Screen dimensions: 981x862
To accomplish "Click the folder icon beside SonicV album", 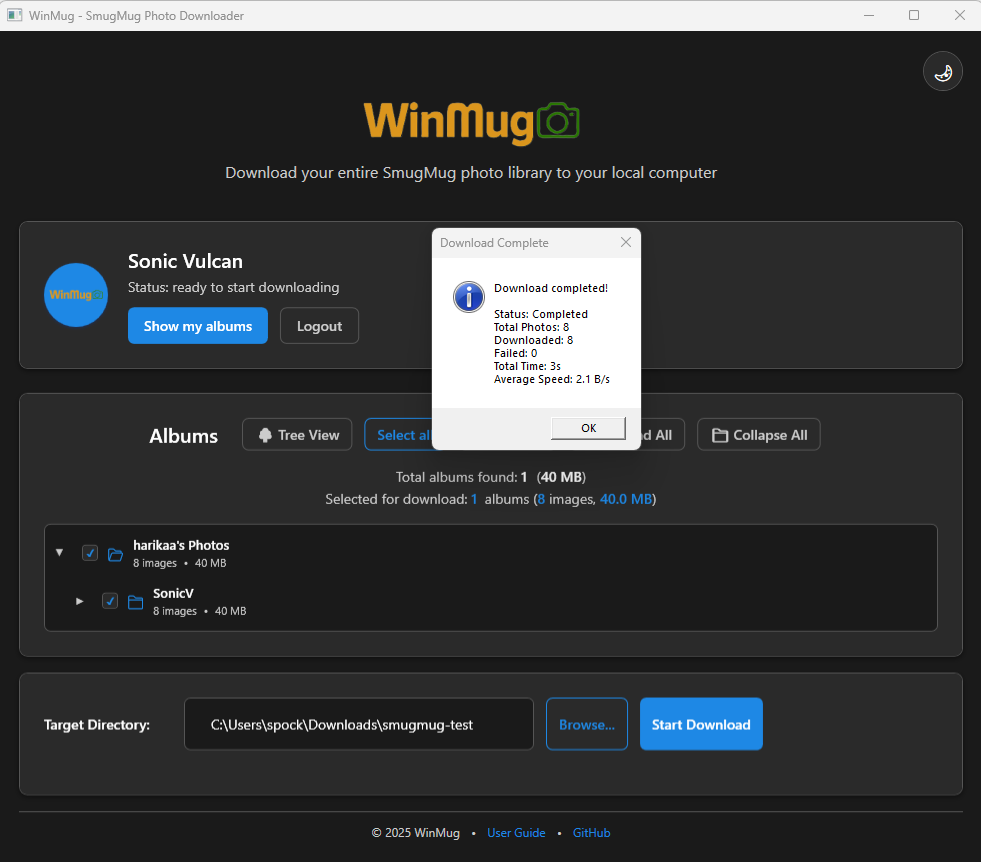I will pyautogui.click(x=135, y=601).
